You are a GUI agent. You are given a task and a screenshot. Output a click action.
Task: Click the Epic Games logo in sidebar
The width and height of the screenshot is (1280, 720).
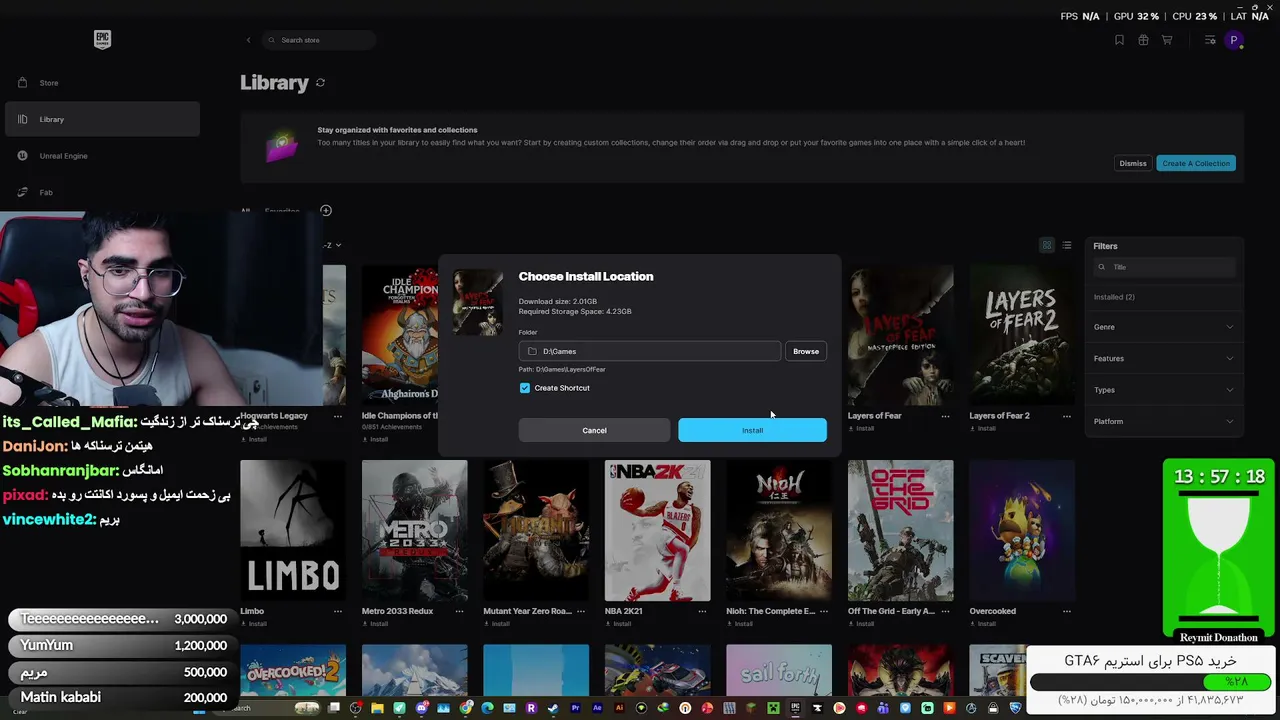[102, 39]
